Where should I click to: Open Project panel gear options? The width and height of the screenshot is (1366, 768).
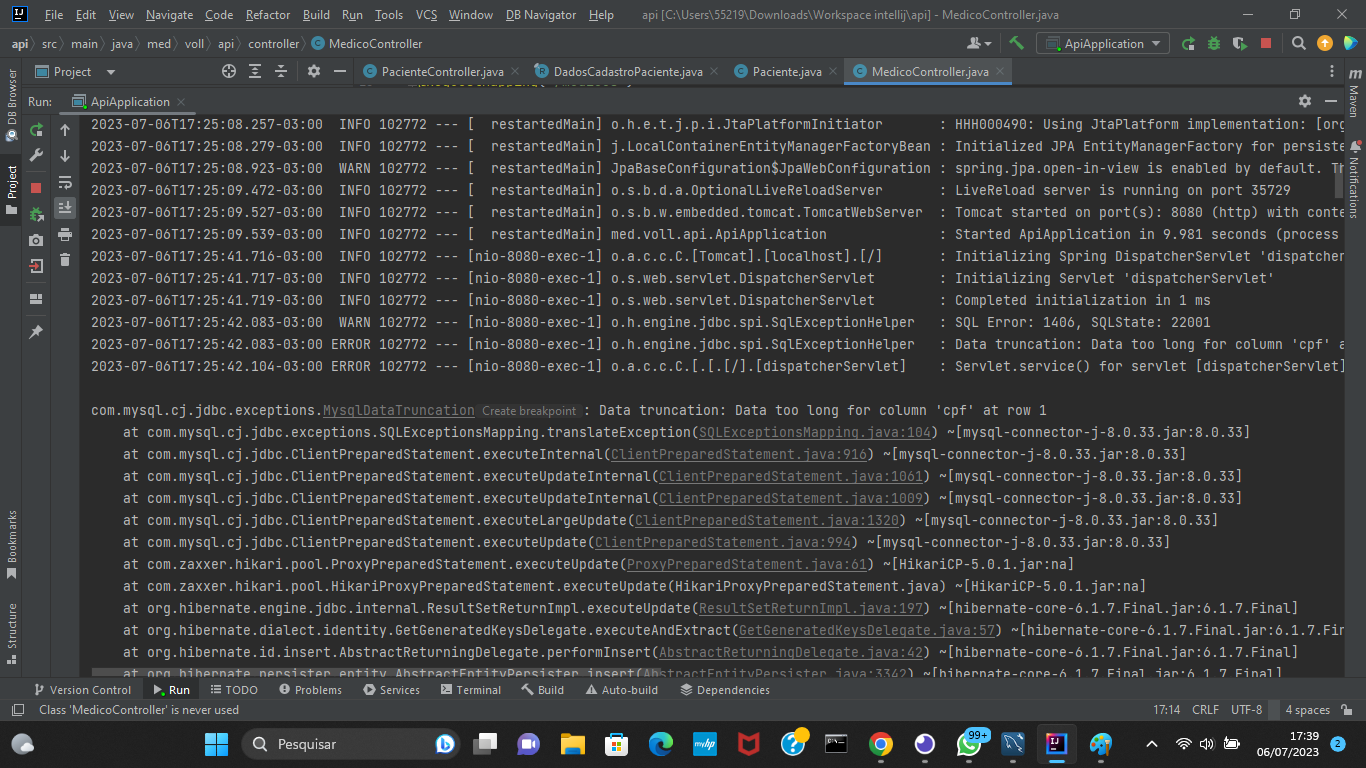coord(313,71)
